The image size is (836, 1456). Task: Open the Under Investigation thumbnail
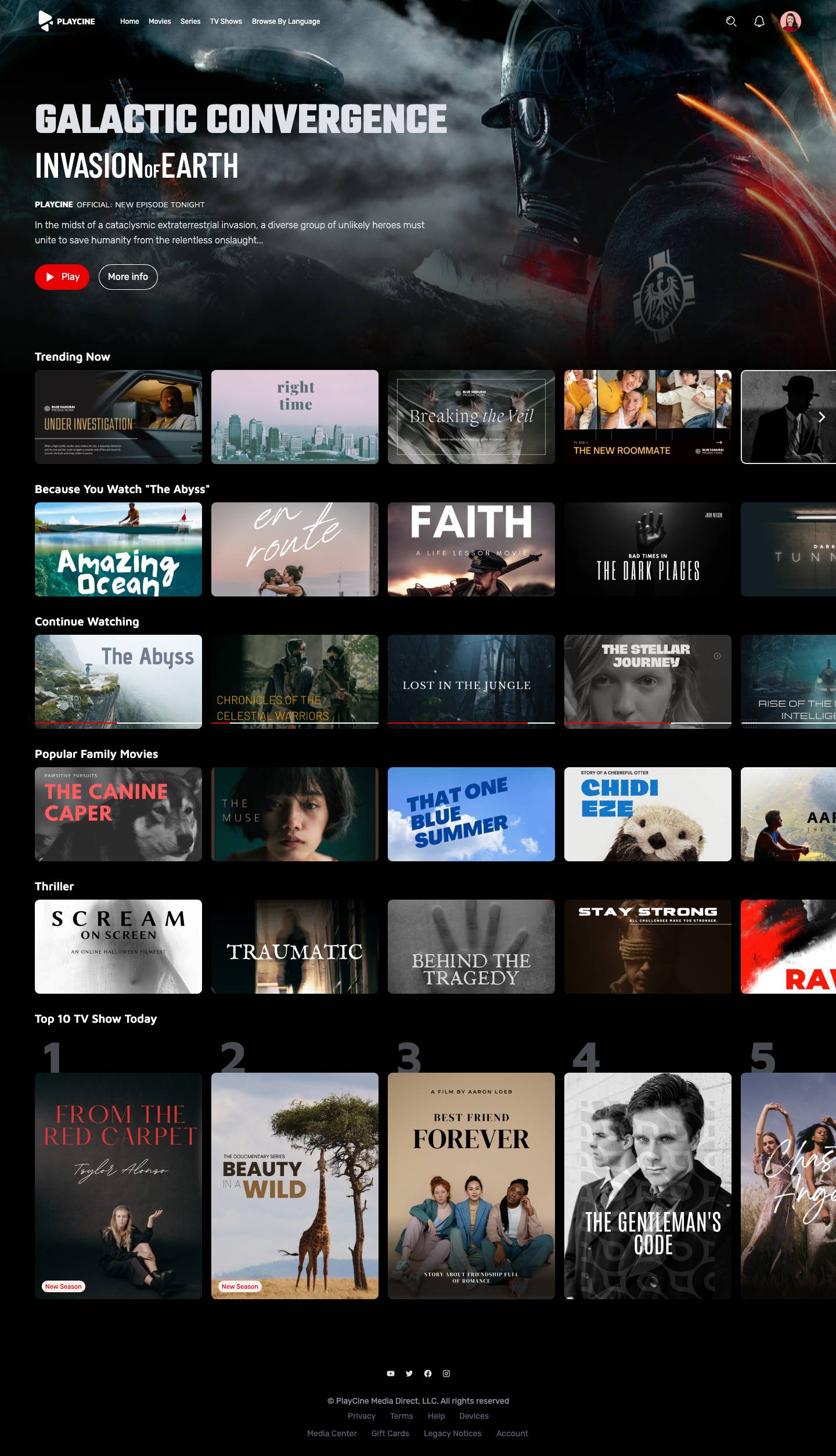tap(118, 417)
